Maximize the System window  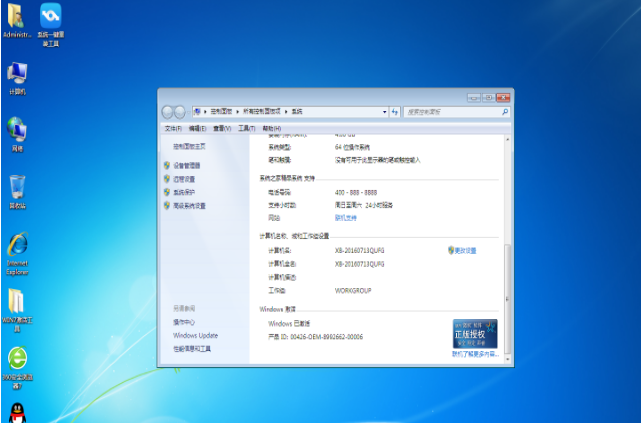[x=488, y=97]
